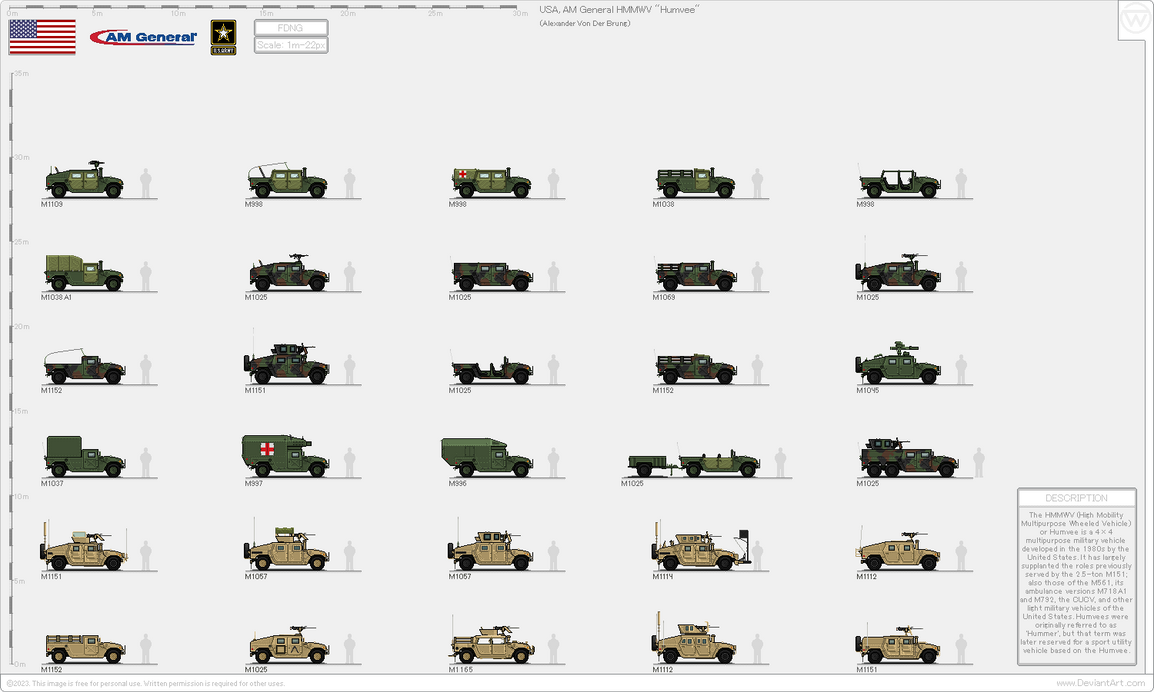Screen dimensions: 1154x692
Task: Click the U.S. Army star emblem
Action: (x=224, y=38)
